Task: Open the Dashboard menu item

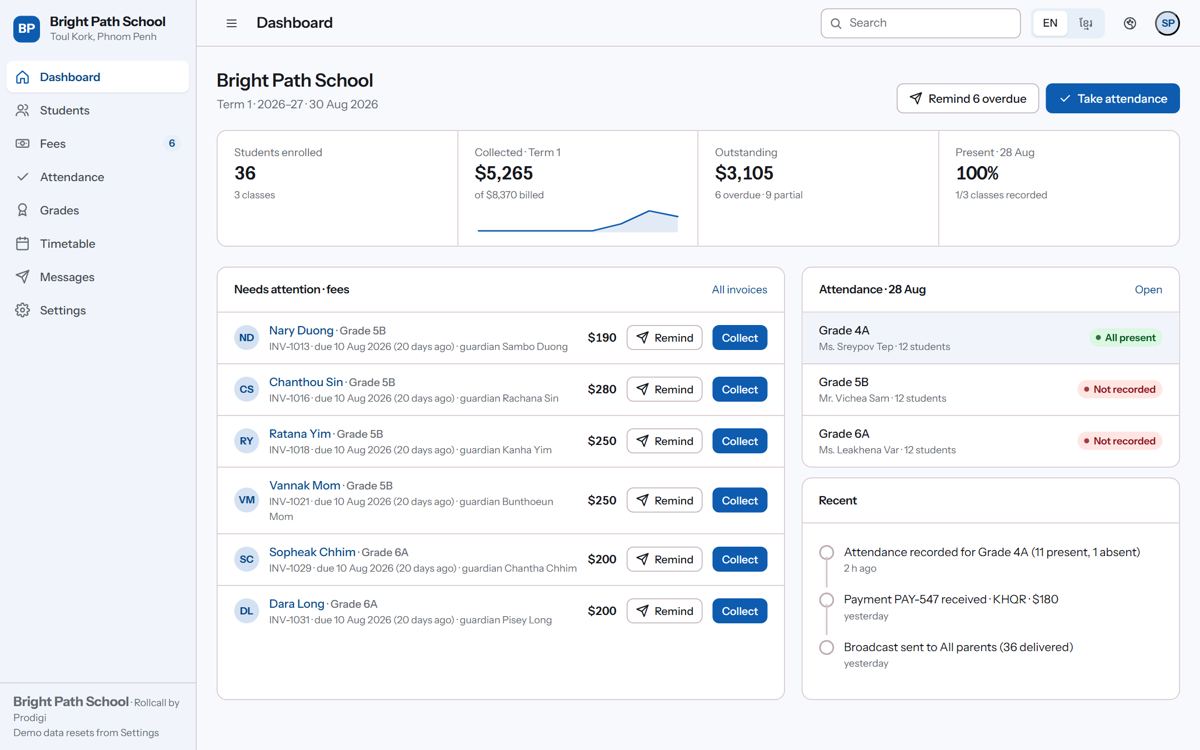Action: [97, 77]
